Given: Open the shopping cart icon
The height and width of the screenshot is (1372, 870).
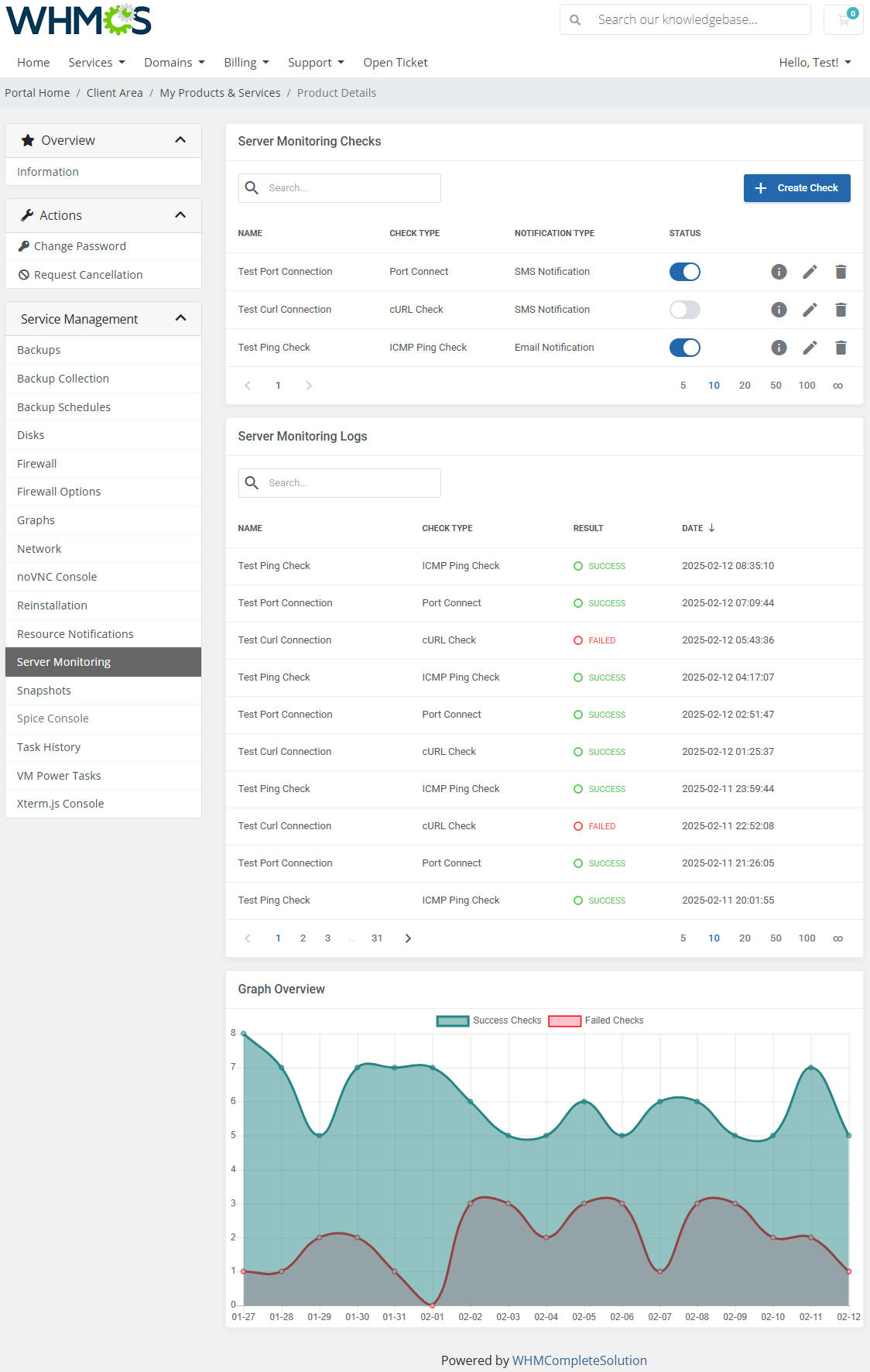Looking at the screenshot, I should click(x=844, y=19).
